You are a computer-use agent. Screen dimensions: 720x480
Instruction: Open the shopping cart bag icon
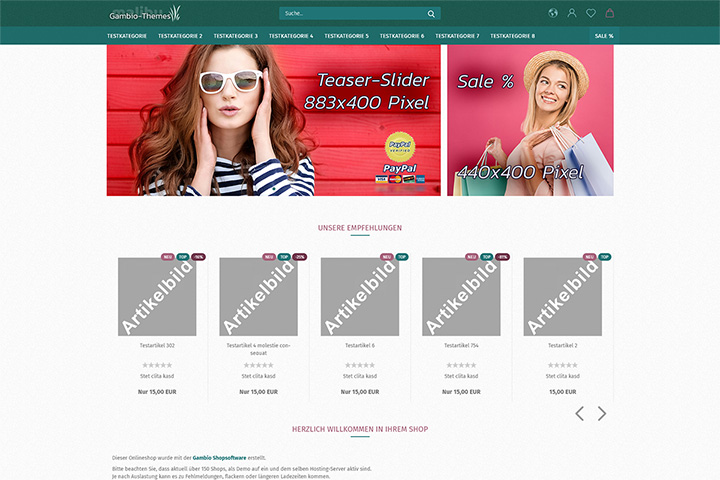click(610, 13)
